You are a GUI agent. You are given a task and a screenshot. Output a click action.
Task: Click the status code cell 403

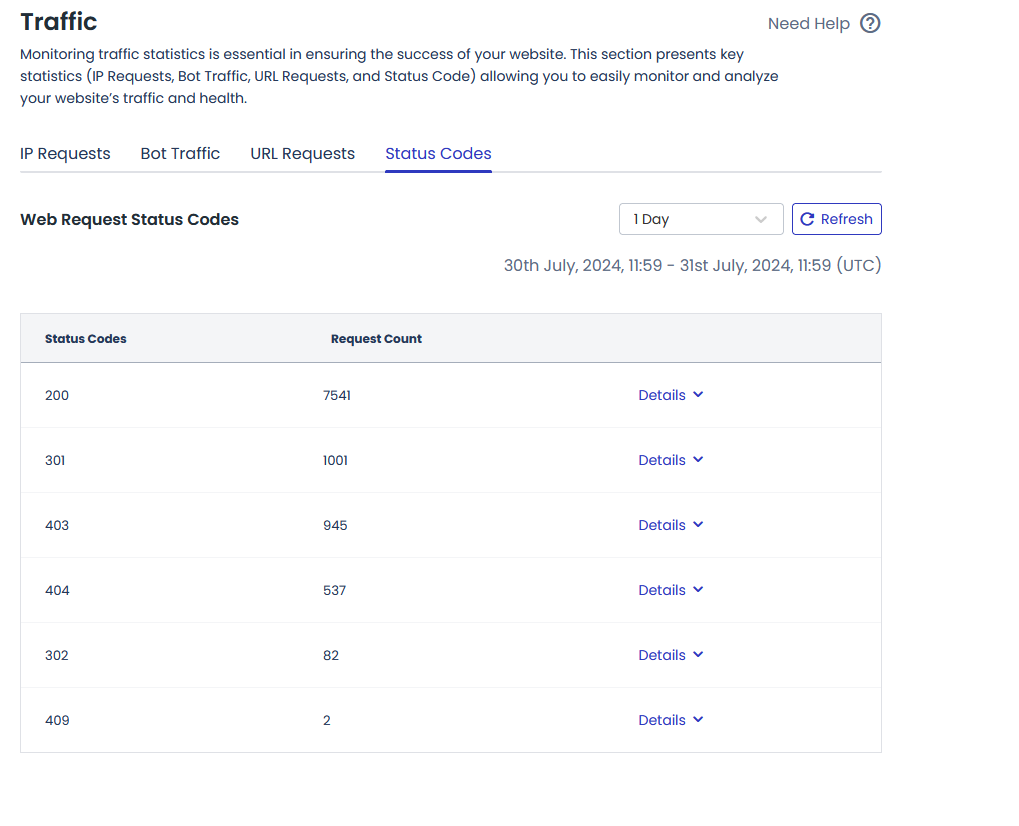(57, 525)
